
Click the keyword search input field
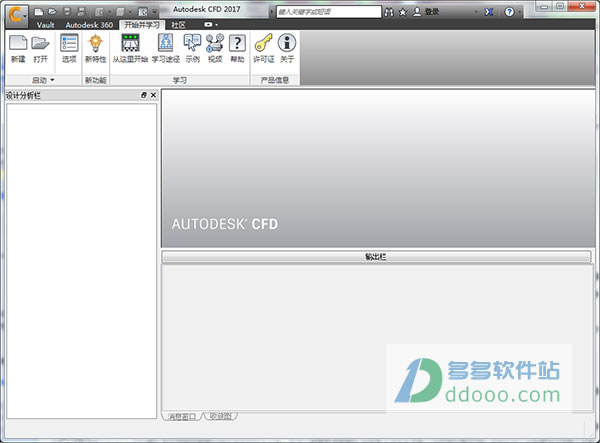[x=329, y=12]
